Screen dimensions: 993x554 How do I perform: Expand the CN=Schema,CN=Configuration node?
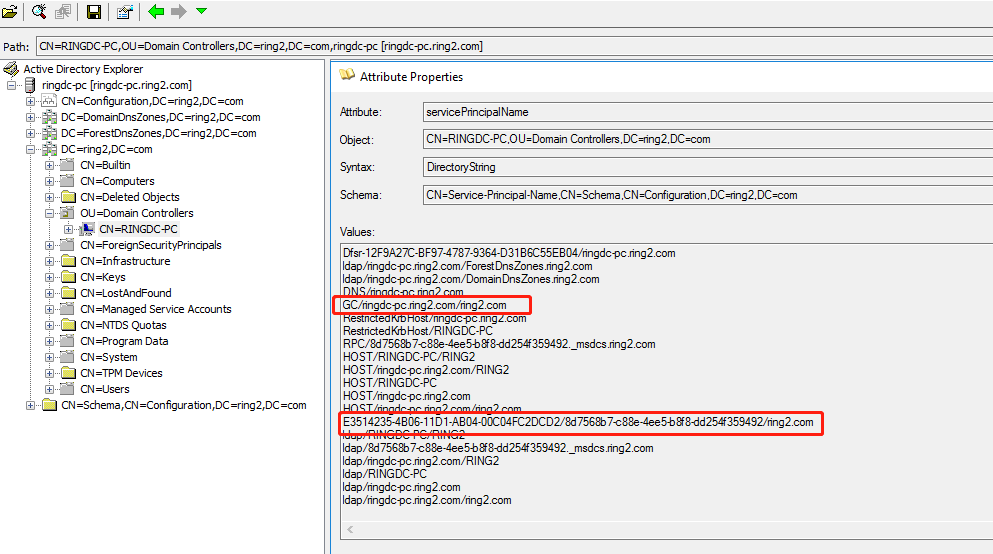pos(31,405)
